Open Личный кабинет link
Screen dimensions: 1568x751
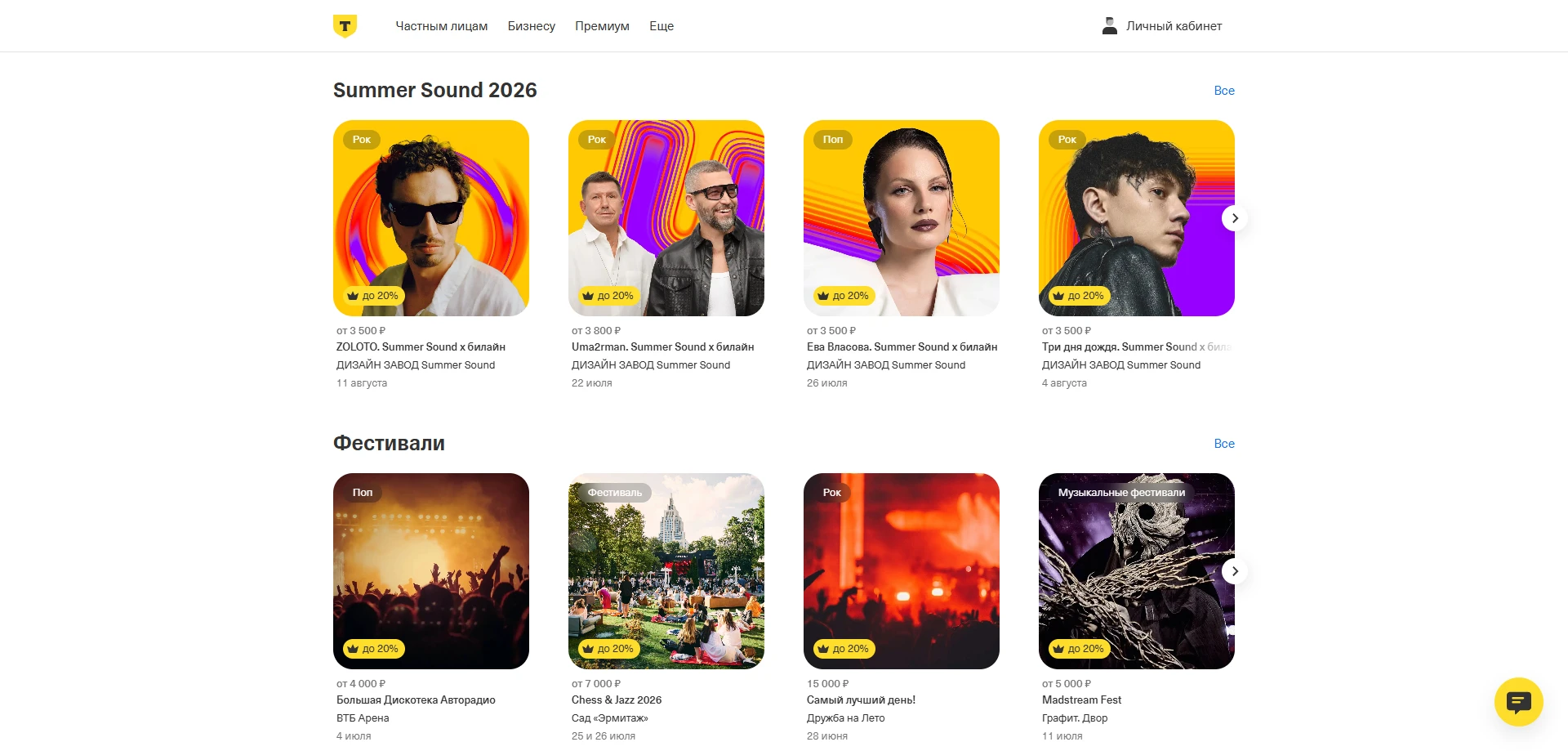[x=1174, y=26]
